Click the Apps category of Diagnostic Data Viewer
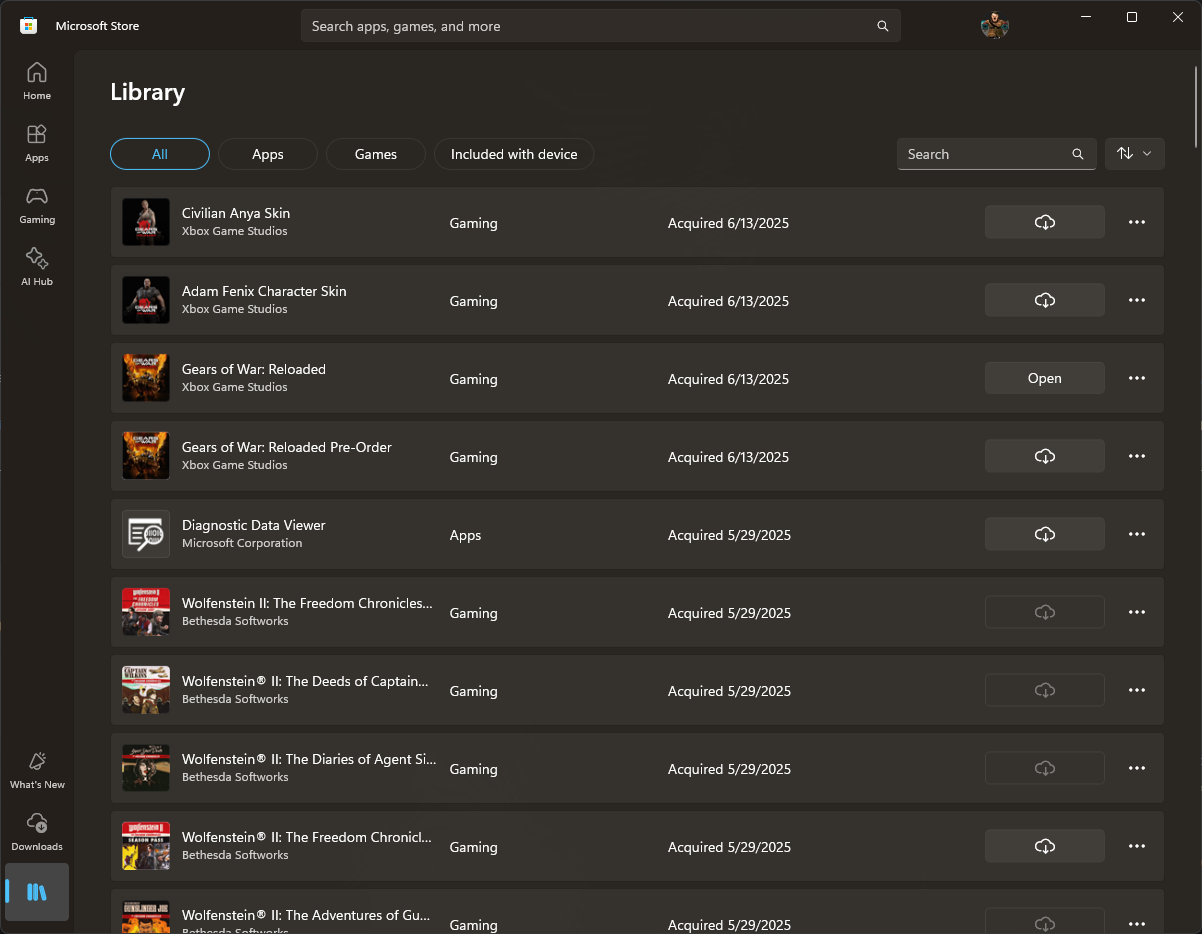1202x934 pixels. click(x=466, y=535)
